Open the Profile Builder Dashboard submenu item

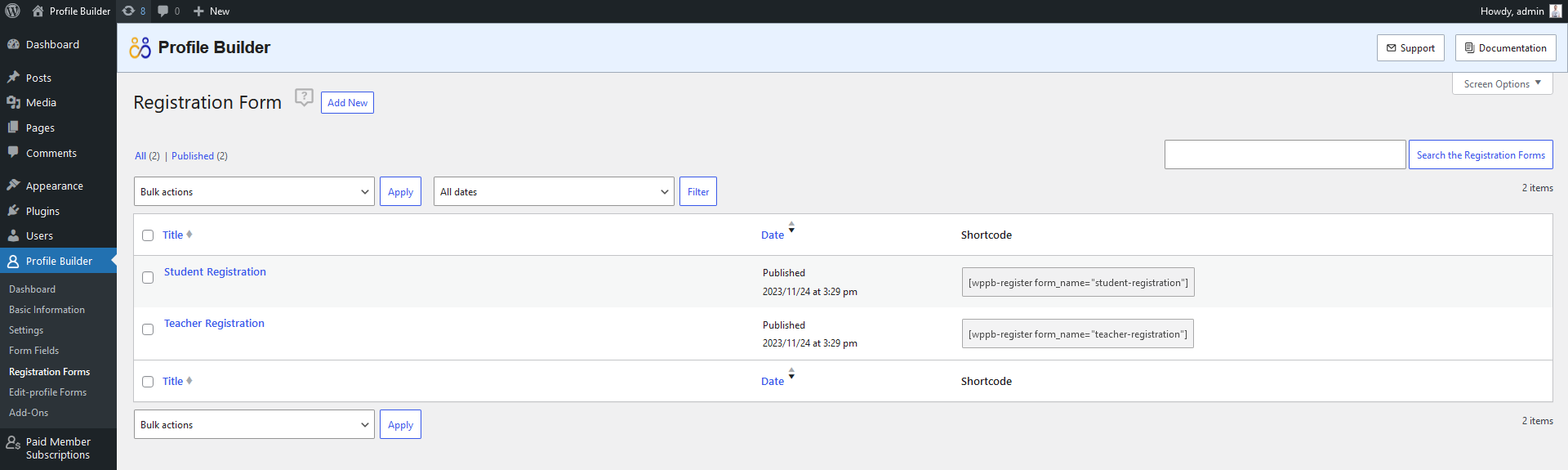(32, 289)
